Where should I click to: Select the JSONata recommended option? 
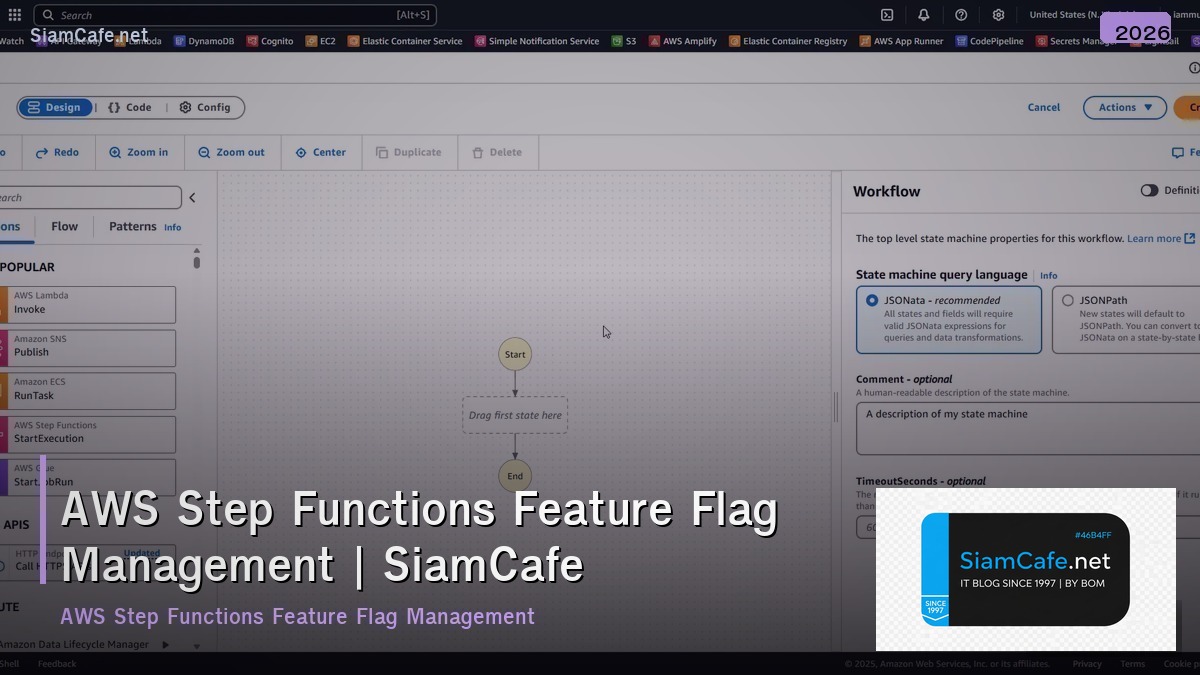tap(873, 300)
